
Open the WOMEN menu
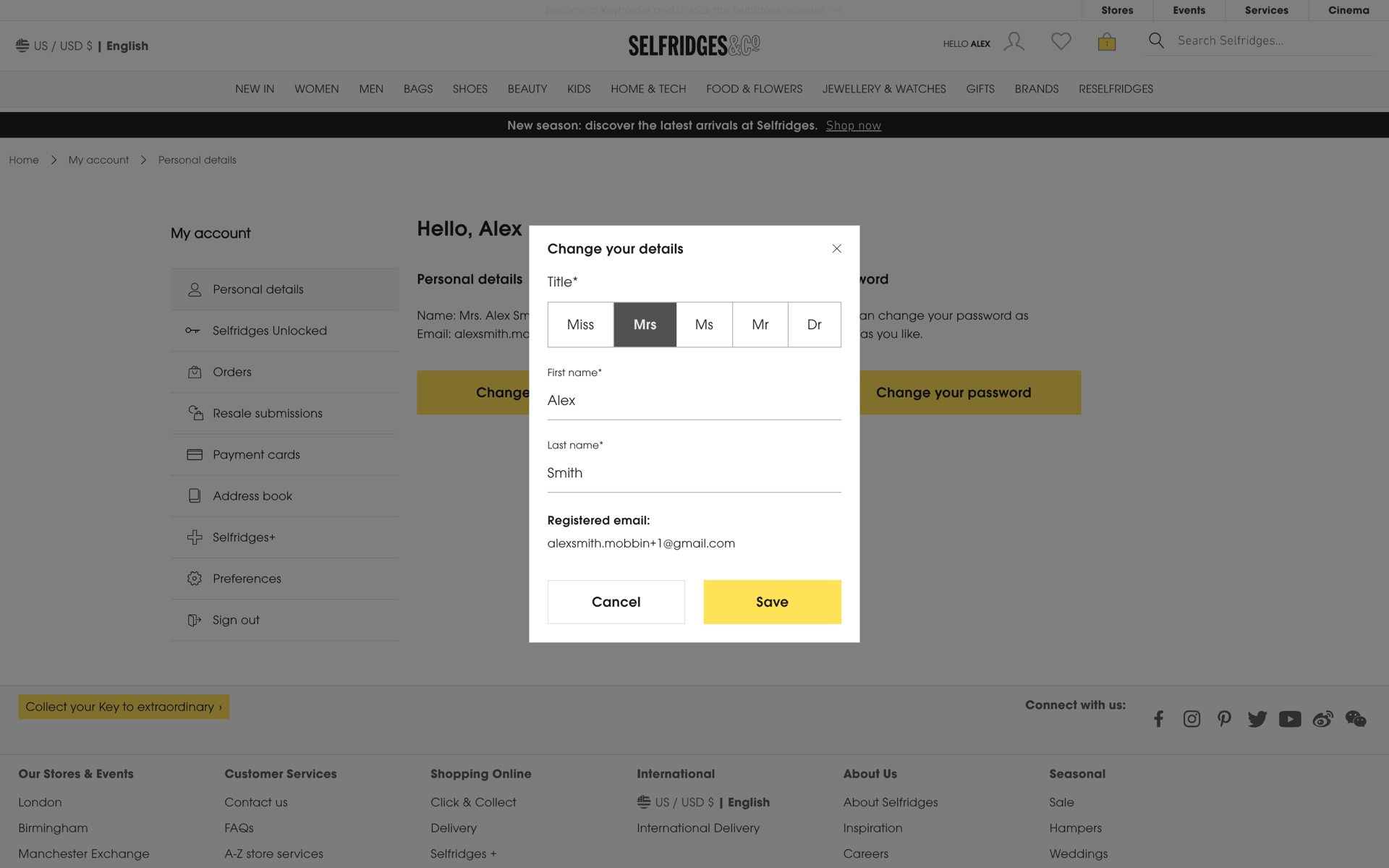[316, 89]
